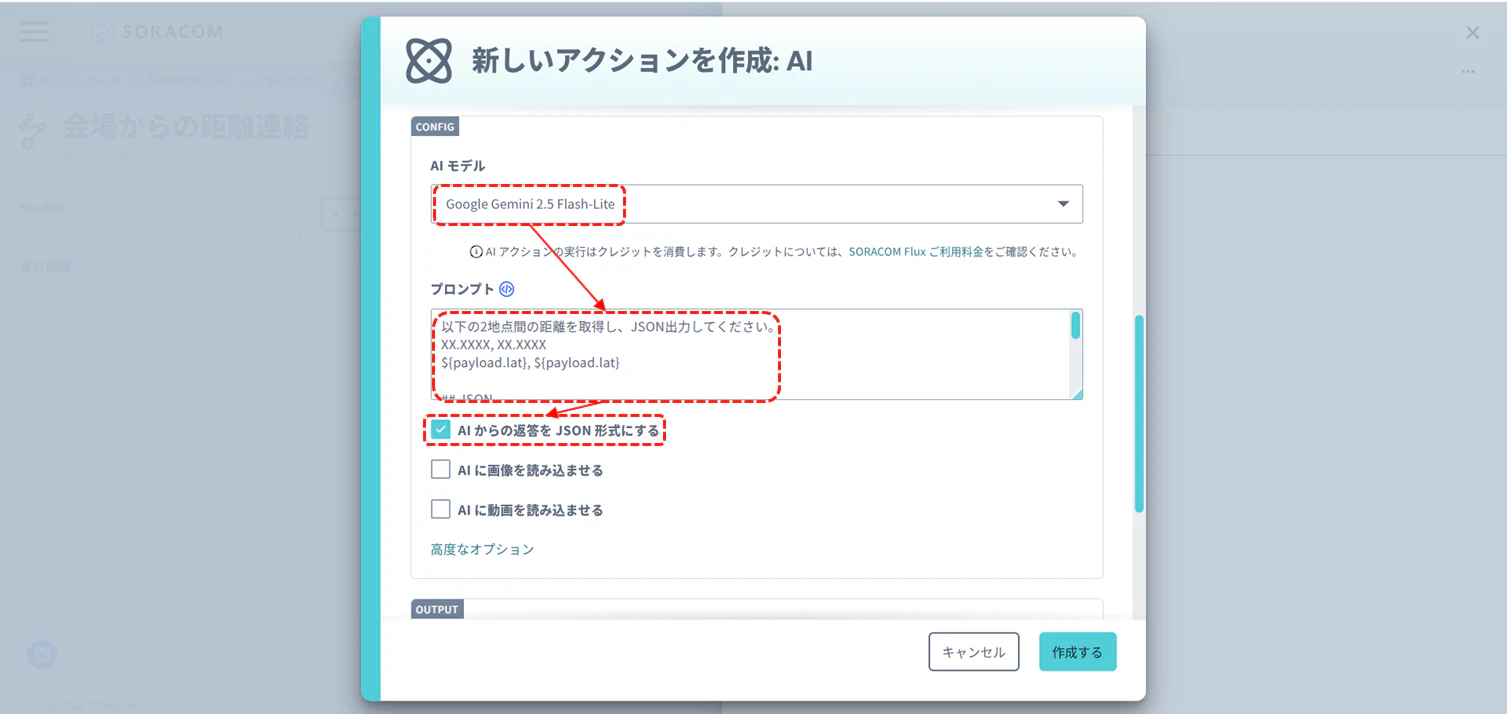Click the info icon beside the credit notice
The width and height of the screenshot is (1507, 714).
[476, 252]
